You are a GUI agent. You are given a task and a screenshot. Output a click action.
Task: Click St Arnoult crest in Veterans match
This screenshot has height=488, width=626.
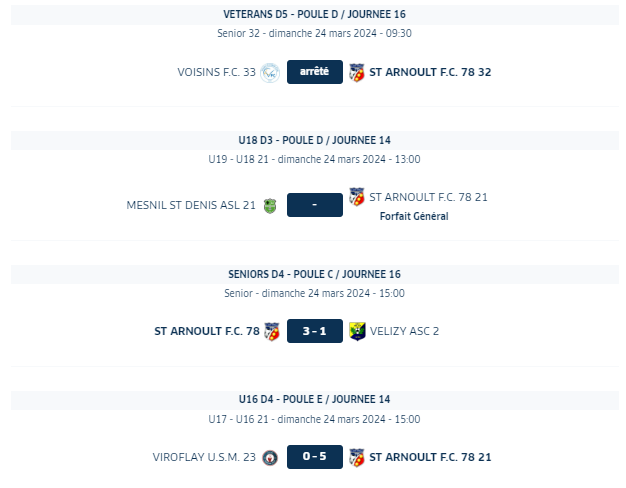[x=357, y=73]
